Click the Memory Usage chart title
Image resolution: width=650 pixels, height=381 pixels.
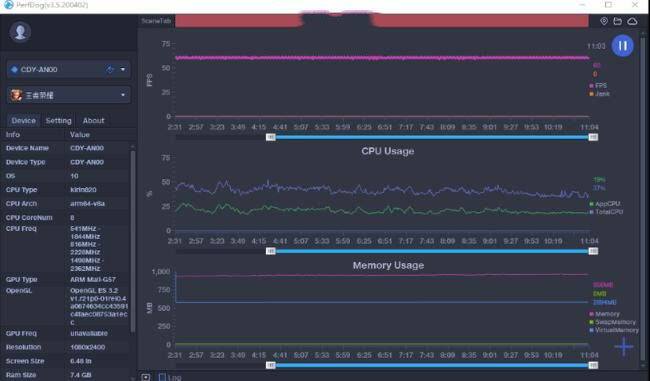point(388,265)
